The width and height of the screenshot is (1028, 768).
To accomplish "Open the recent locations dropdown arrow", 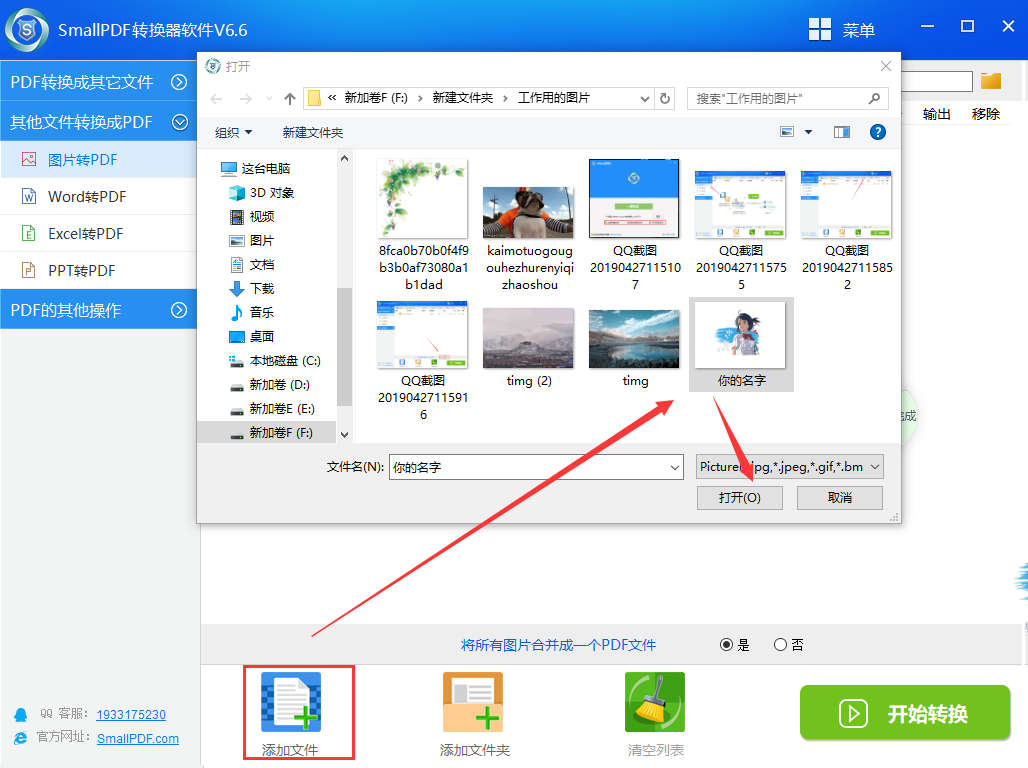I will 269,99.
